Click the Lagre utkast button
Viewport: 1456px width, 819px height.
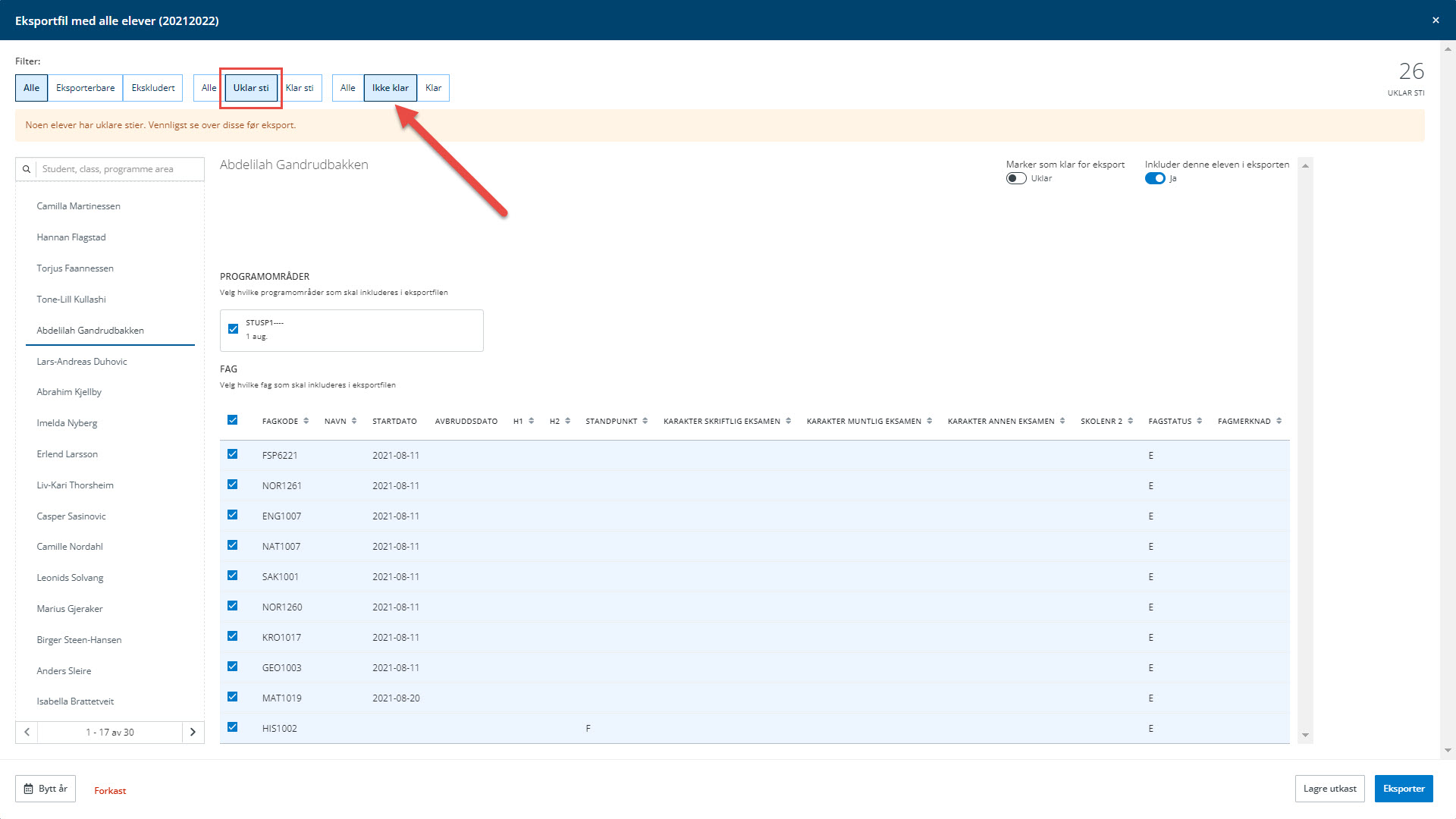[1330, 789]
